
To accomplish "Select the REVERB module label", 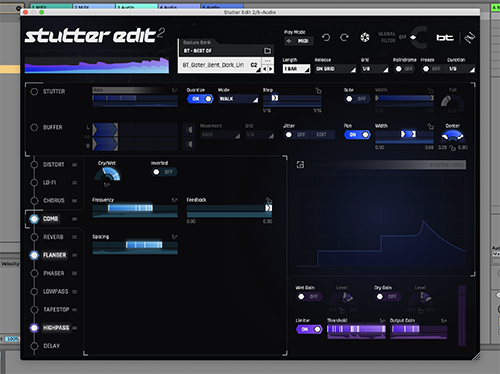I will [53, 237].
